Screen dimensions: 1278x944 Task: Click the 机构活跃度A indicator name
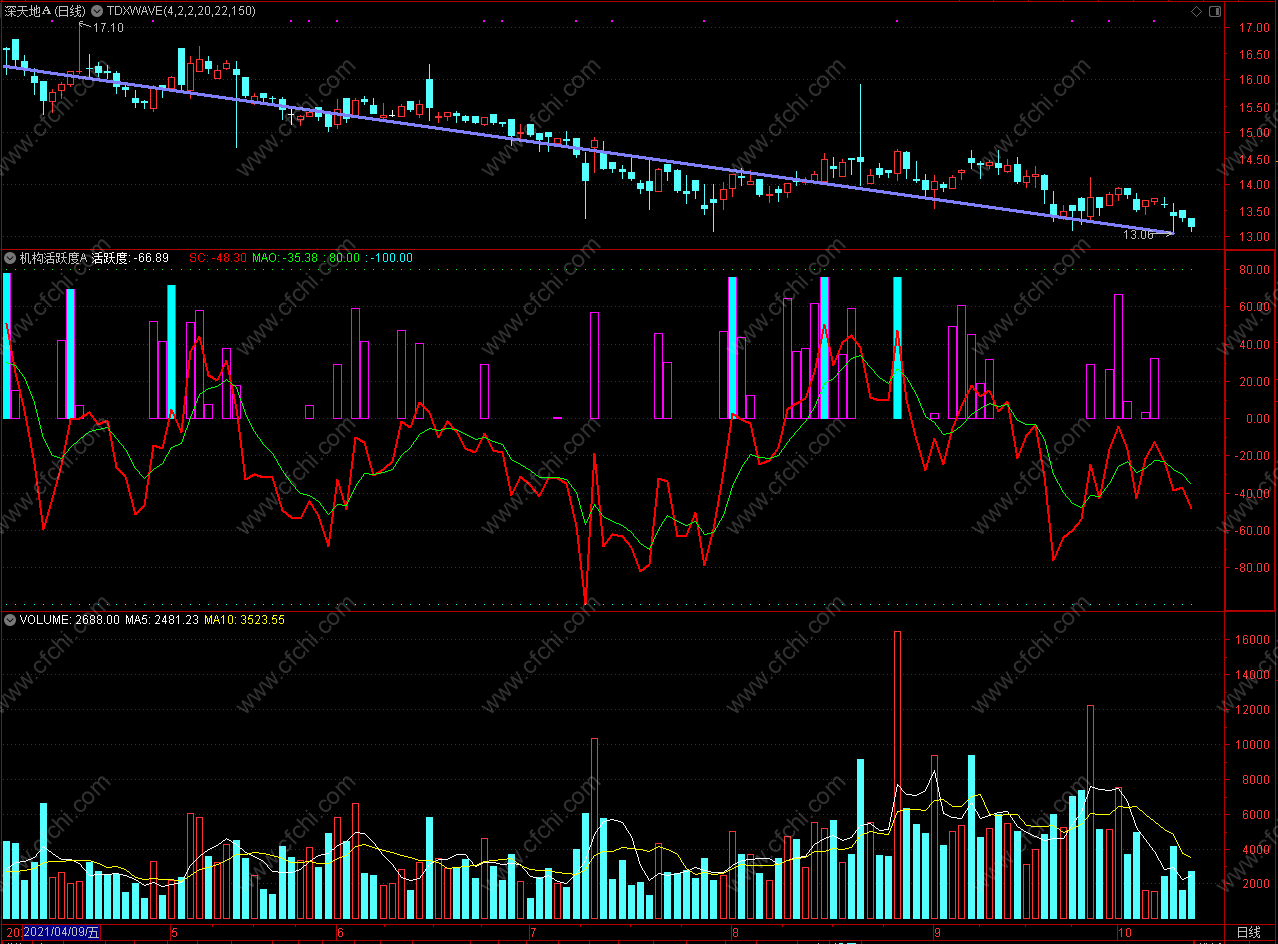tap(53, 258)
